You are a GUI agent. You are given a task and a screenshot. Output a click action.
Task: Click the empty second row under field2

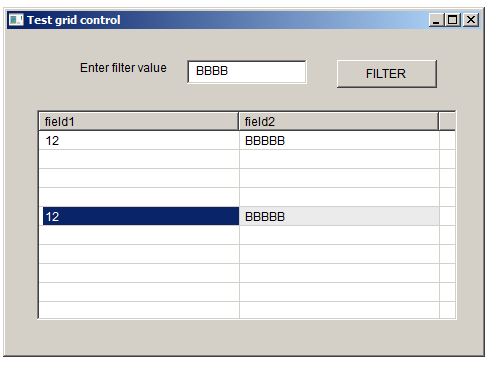[339, 159]
